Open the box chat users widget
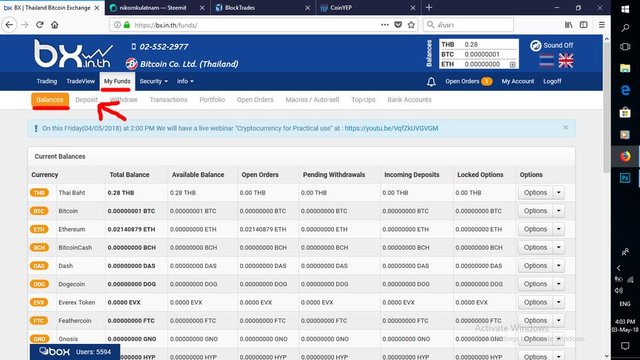 pyautogui.click(x=75, y=352)
